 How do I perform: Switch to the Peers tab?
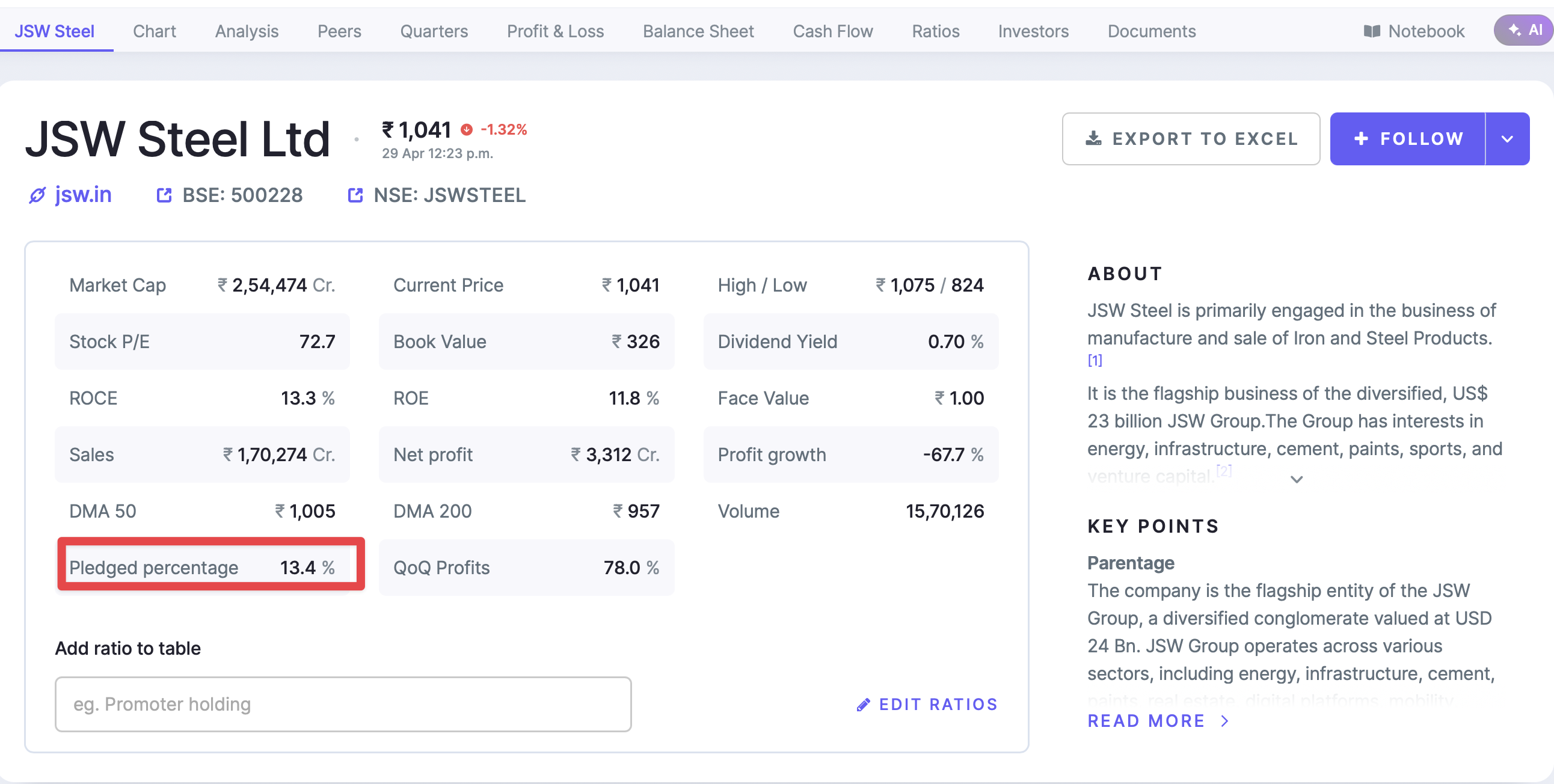point(339,31)
